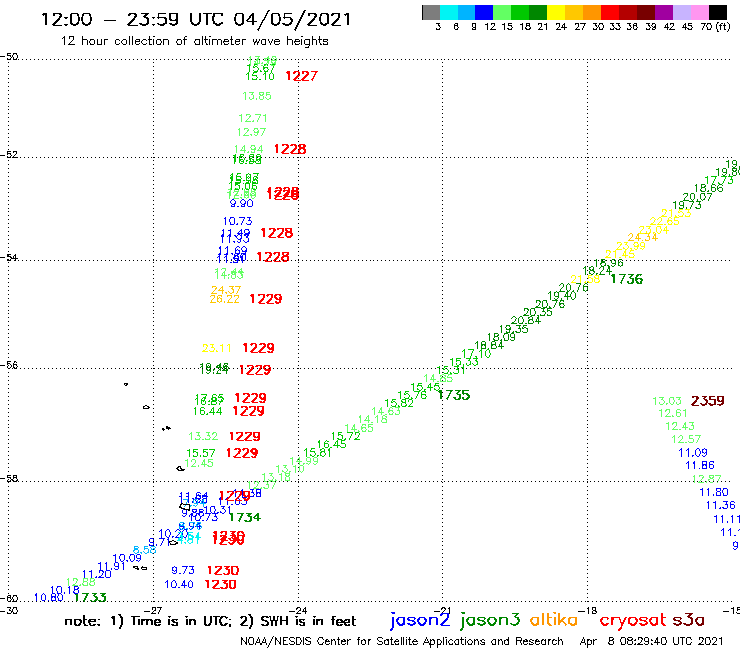740x650 pixels.
Task: Click the wave height value '14.94'
Action: click(248, 149)
